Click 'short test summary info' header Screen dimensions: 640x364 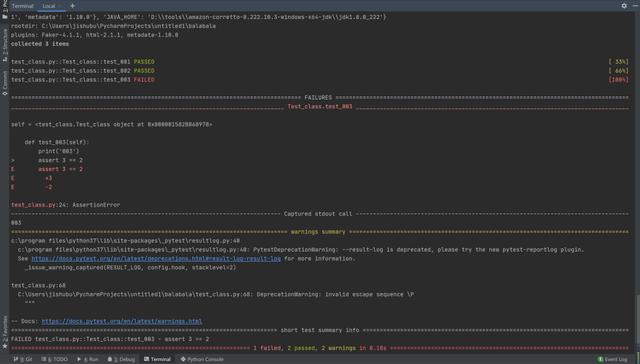pyautogui.click(x=320, y=331)
